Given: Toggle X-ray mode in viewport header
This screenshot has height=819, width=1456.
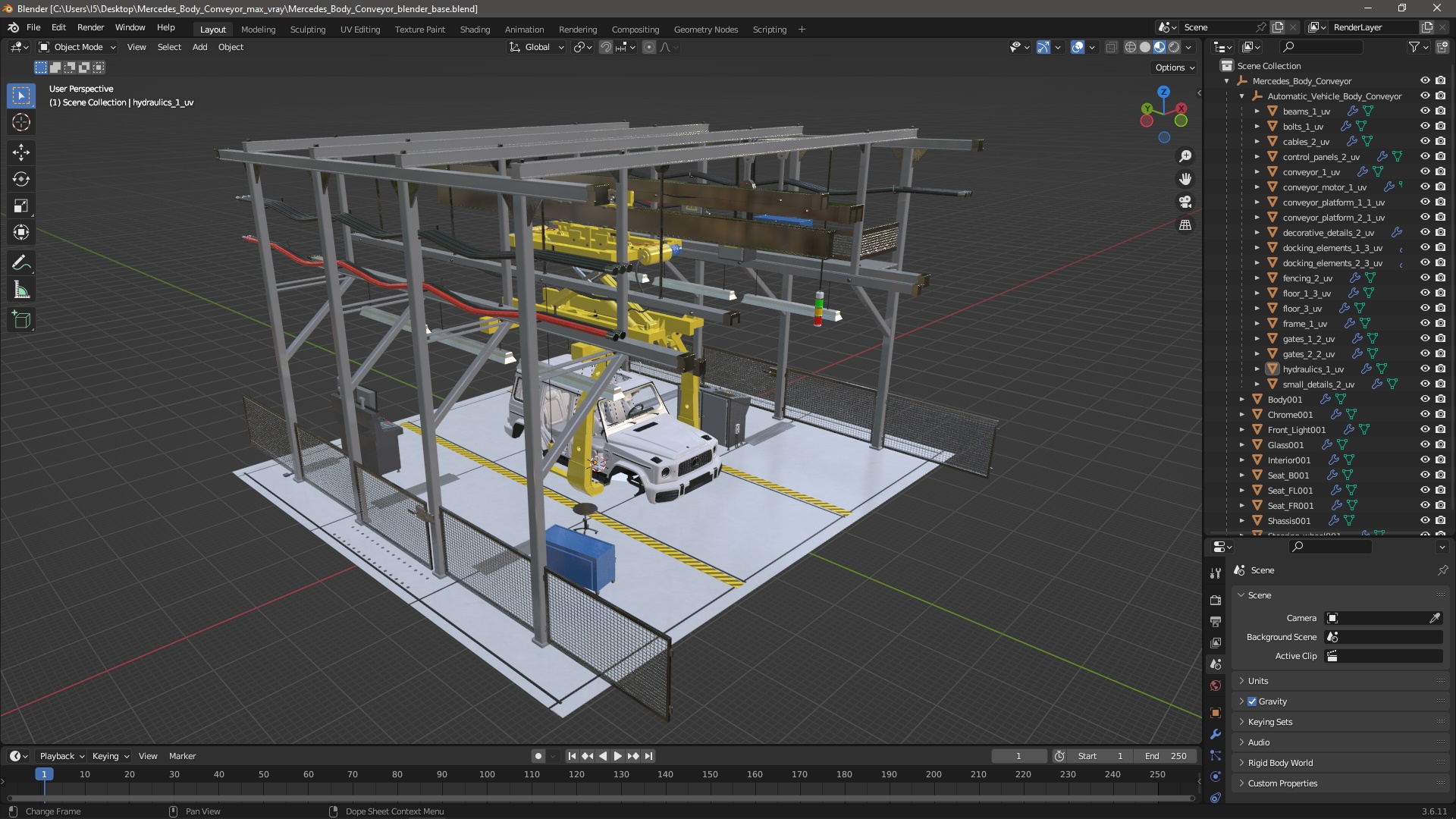Looking at the screenshot, I should pos(1111,47).
